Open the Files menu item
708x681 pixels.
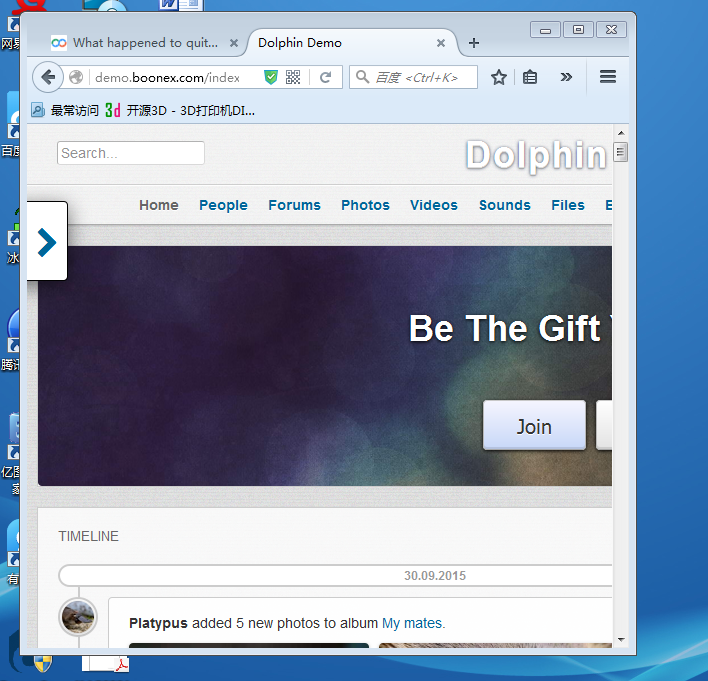(568, 205)
